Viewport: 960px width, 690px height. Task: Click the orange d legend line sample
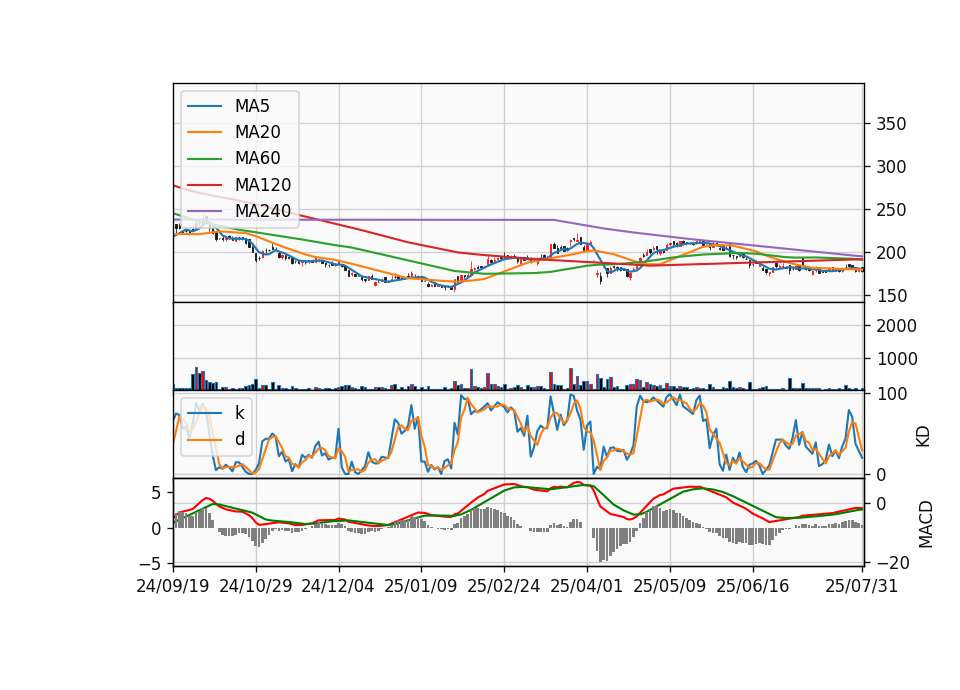point(204,439)
